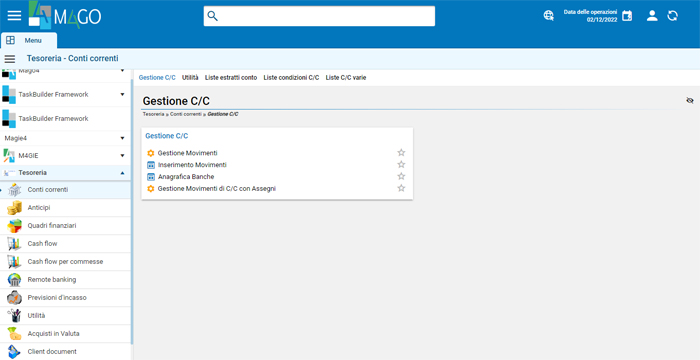The image size is (700, 360).
Task: Click Tesoreria in the breadcrumb
Action: point(153,114)
